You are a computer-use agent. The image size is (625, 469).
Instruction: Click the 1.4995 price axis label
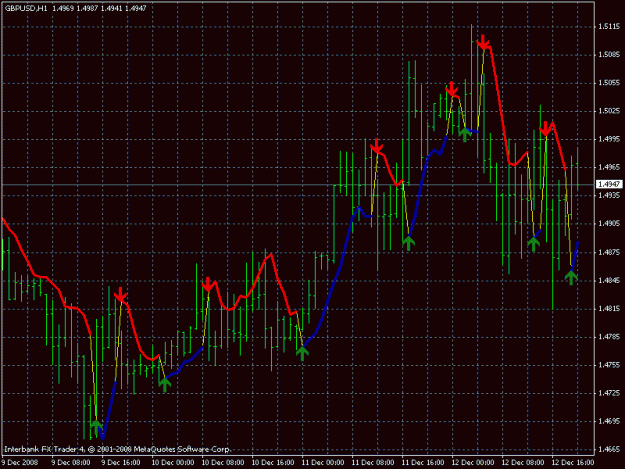click(x=609, y=139)
